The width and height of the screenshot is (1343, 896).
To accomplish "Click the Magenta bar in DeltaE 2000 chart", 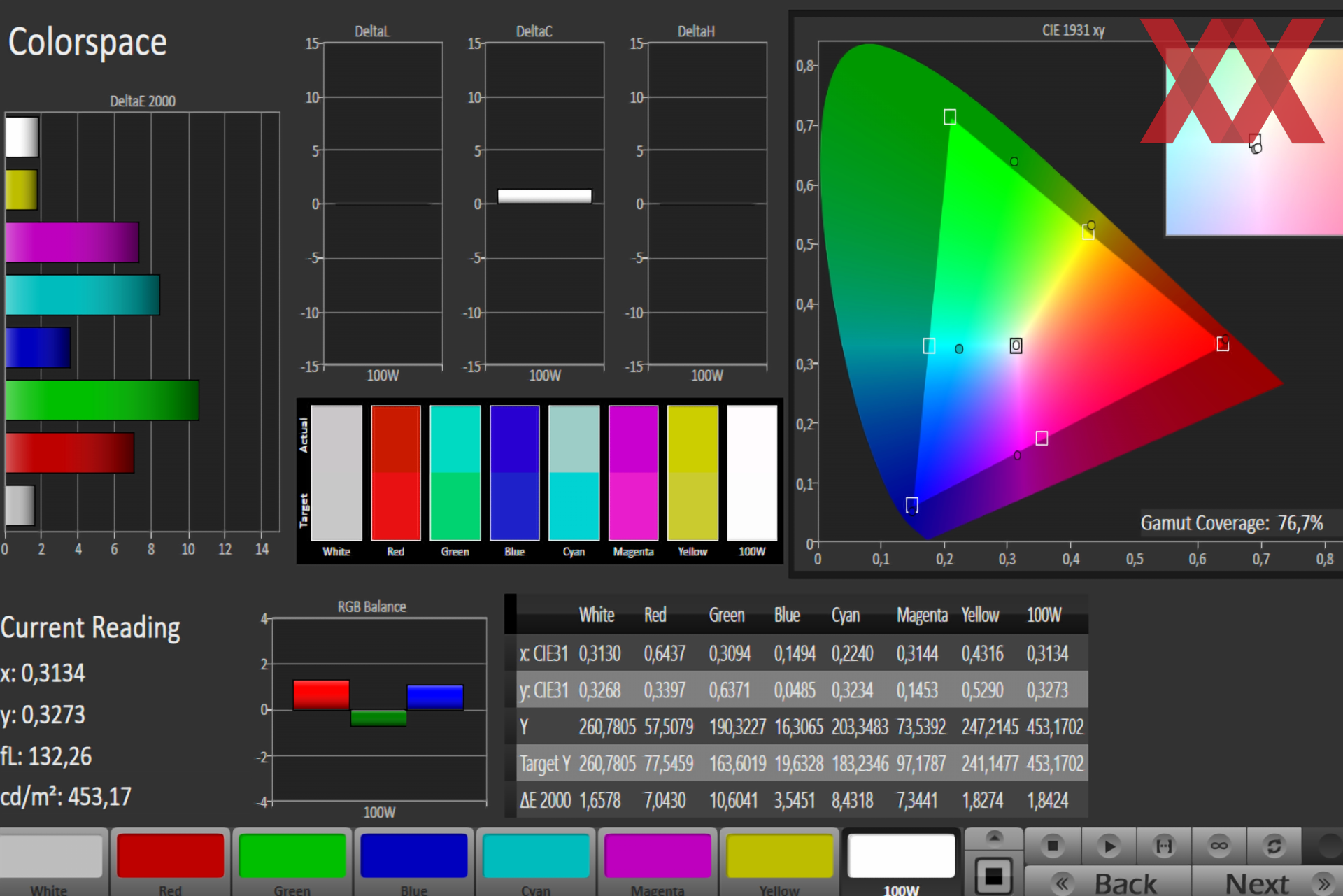I will [x=72, y=242].
